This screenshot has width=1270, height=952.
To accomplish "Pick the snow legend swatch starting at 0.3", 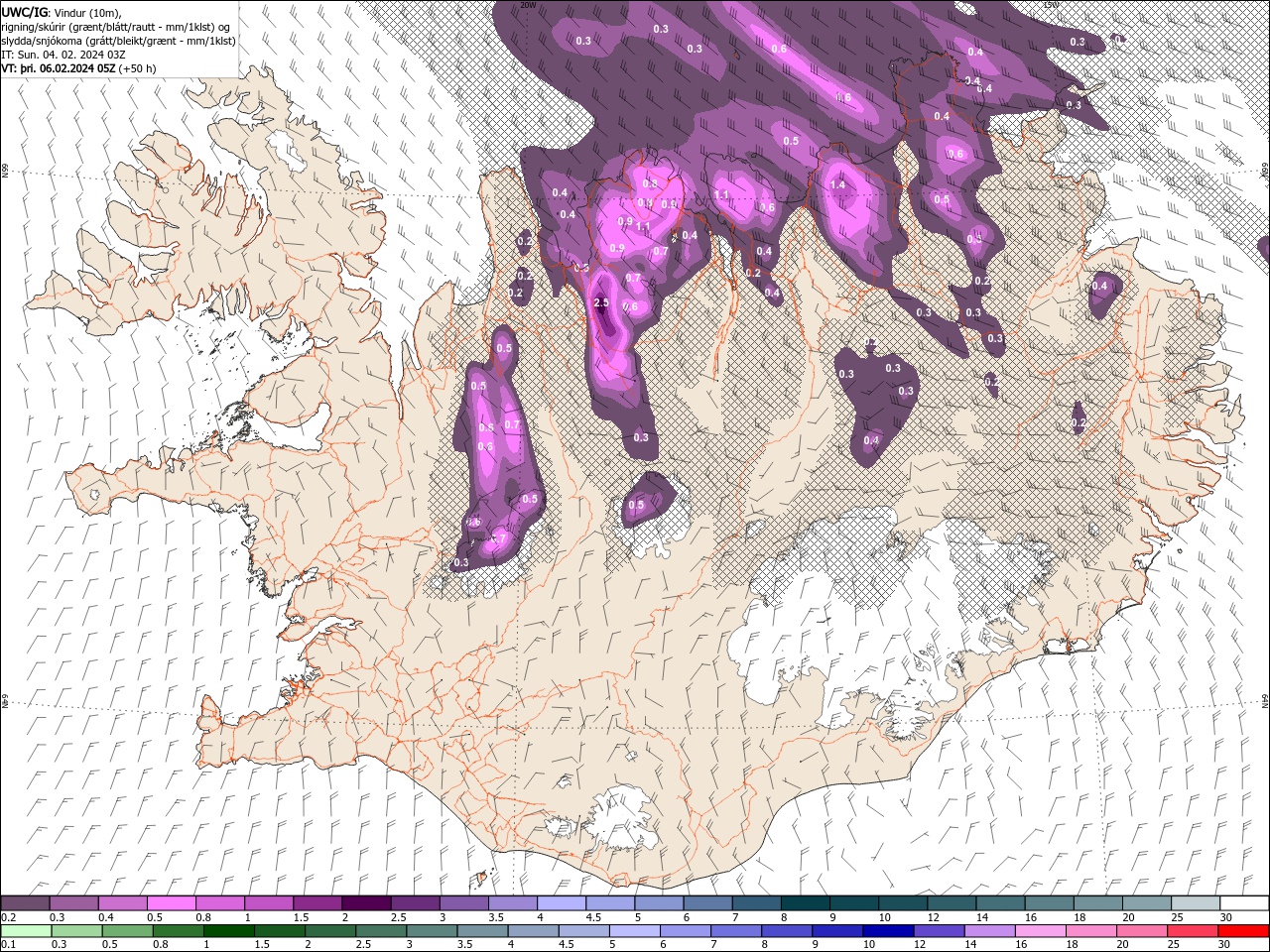I will pyautogui.click(x=73, y=903).
